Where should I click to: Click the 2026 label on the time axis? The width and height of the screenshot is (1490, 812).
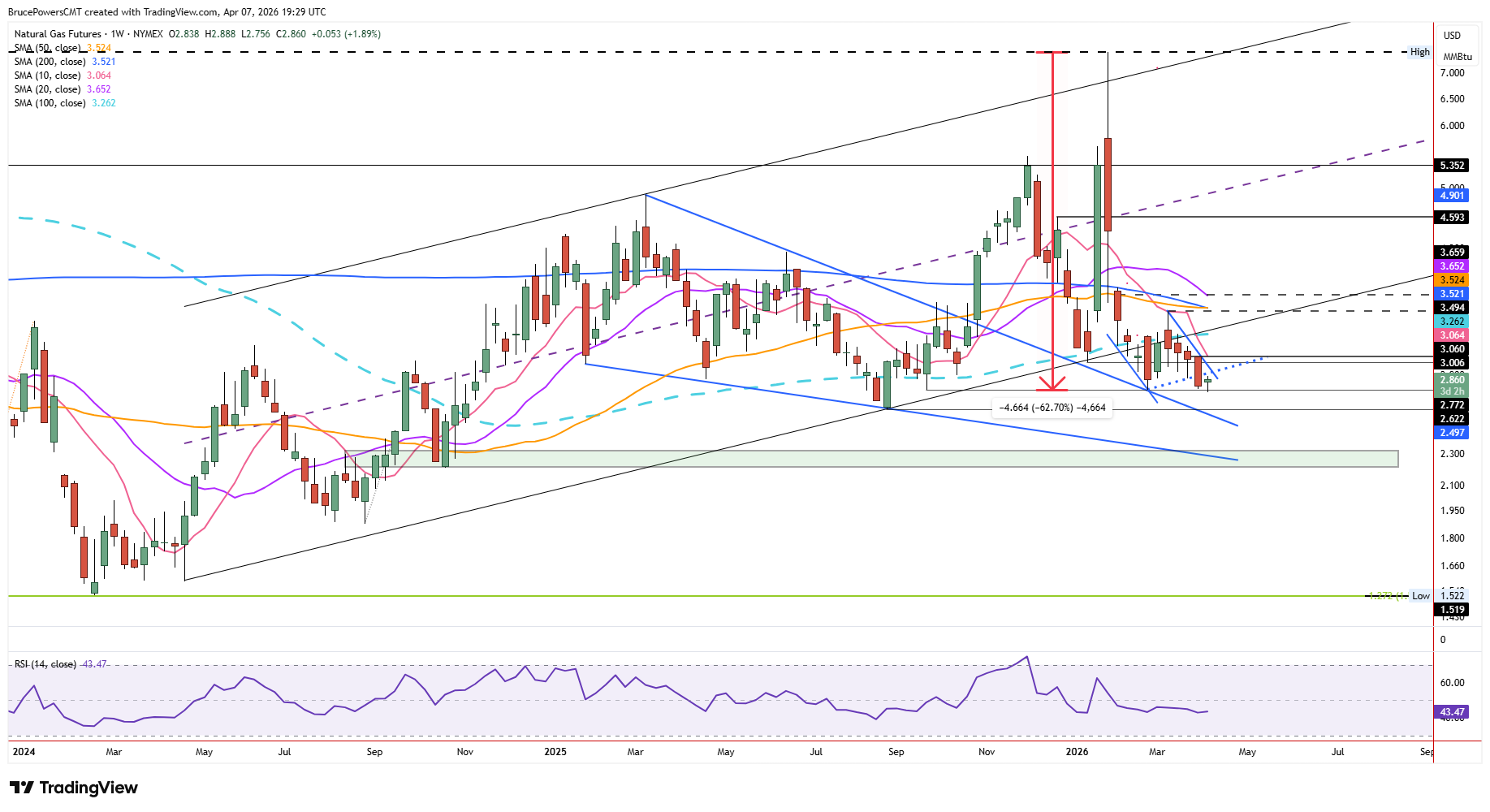[x=1077, y=752]
